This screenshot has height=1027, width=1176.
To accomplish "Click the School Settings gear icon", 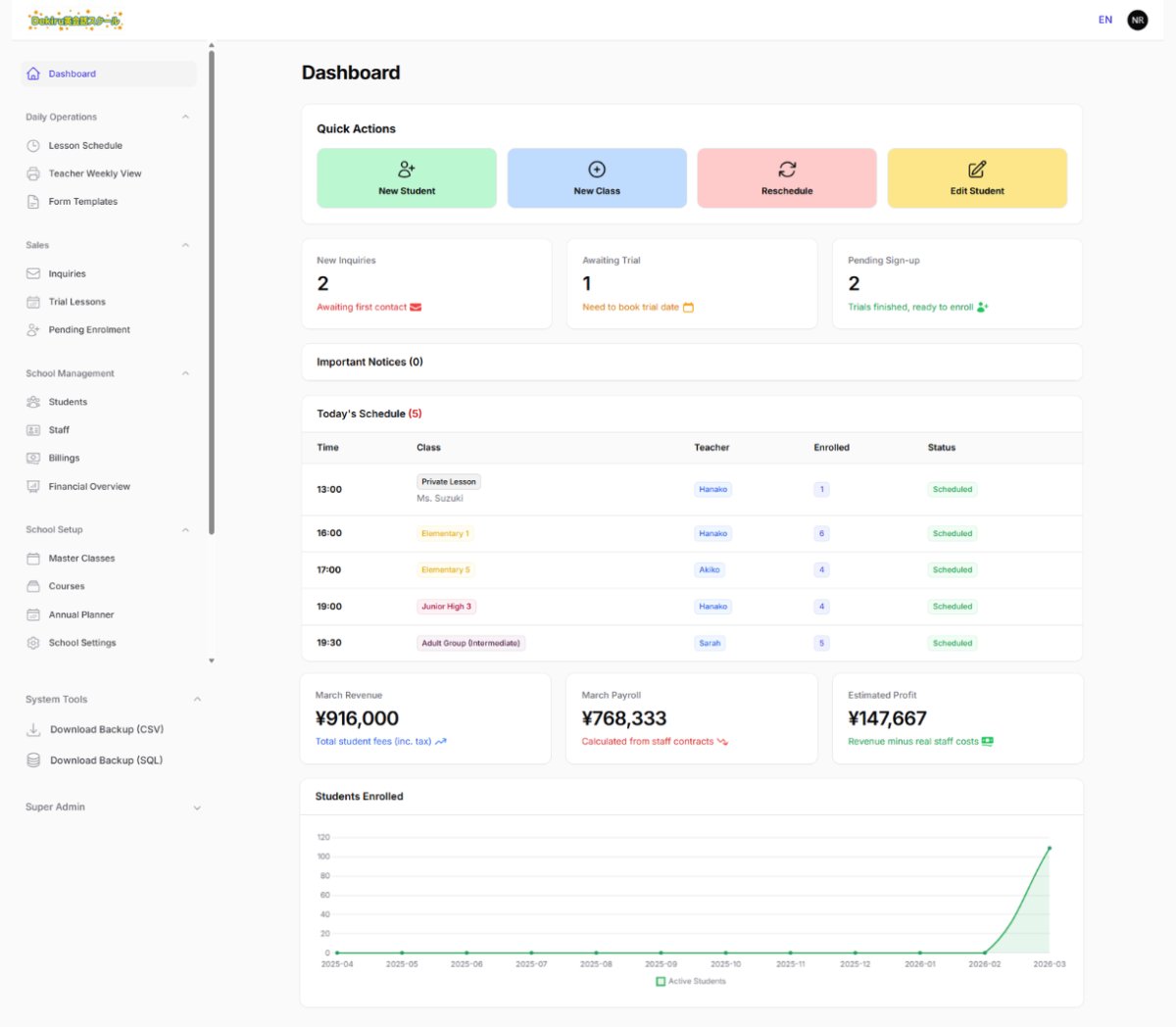I will 33,643.
